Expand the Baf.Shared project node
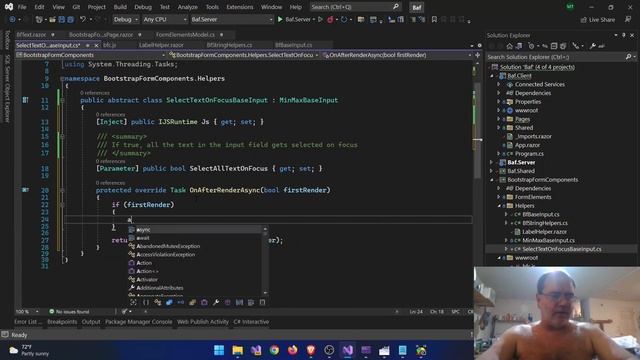Image resolution: width=640 pixels, height=360 pixels. (491, 171)
